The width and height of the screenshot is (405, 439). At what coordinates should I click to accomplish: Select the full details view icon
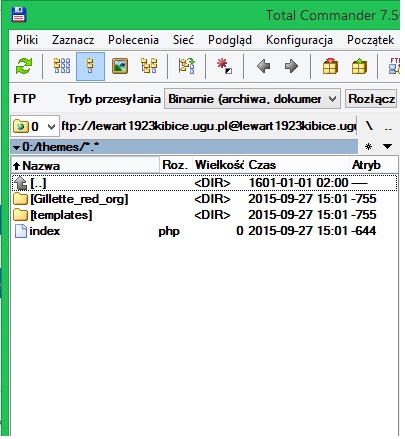pyautogui.click(x=90, y=66)
